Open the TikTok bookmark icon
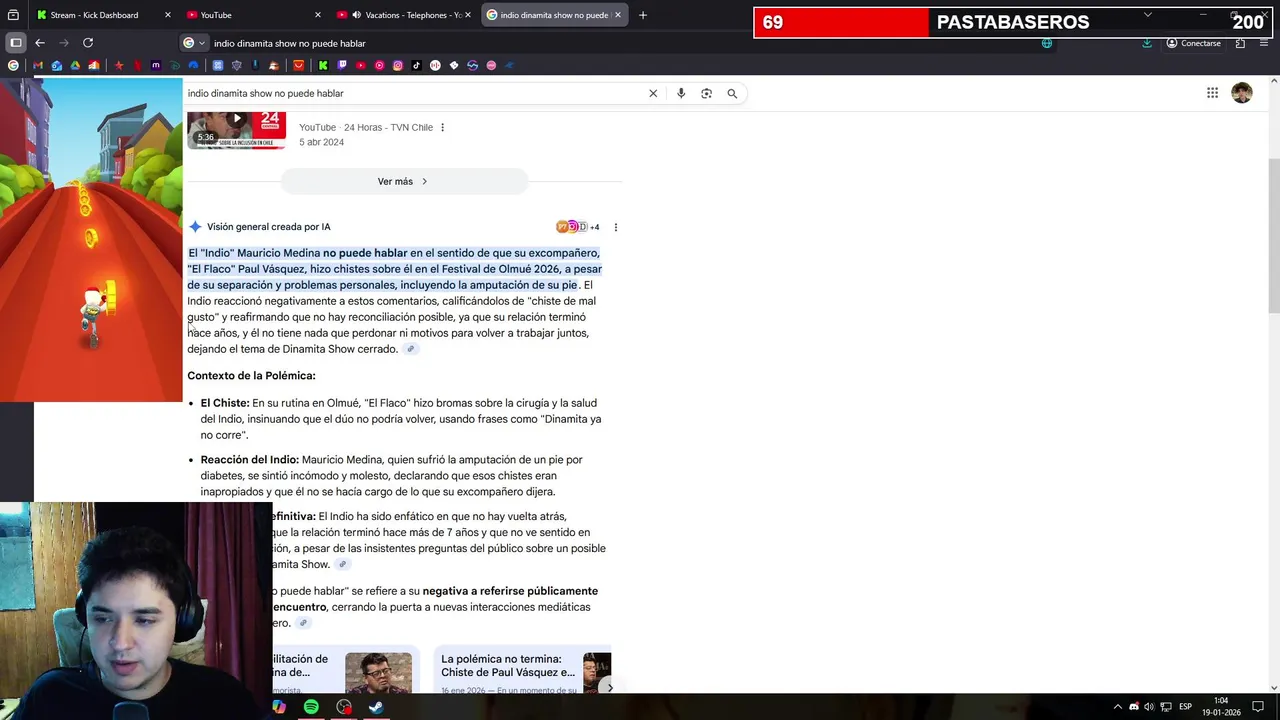Screen dimensions: 1280x720 [416, 65]
